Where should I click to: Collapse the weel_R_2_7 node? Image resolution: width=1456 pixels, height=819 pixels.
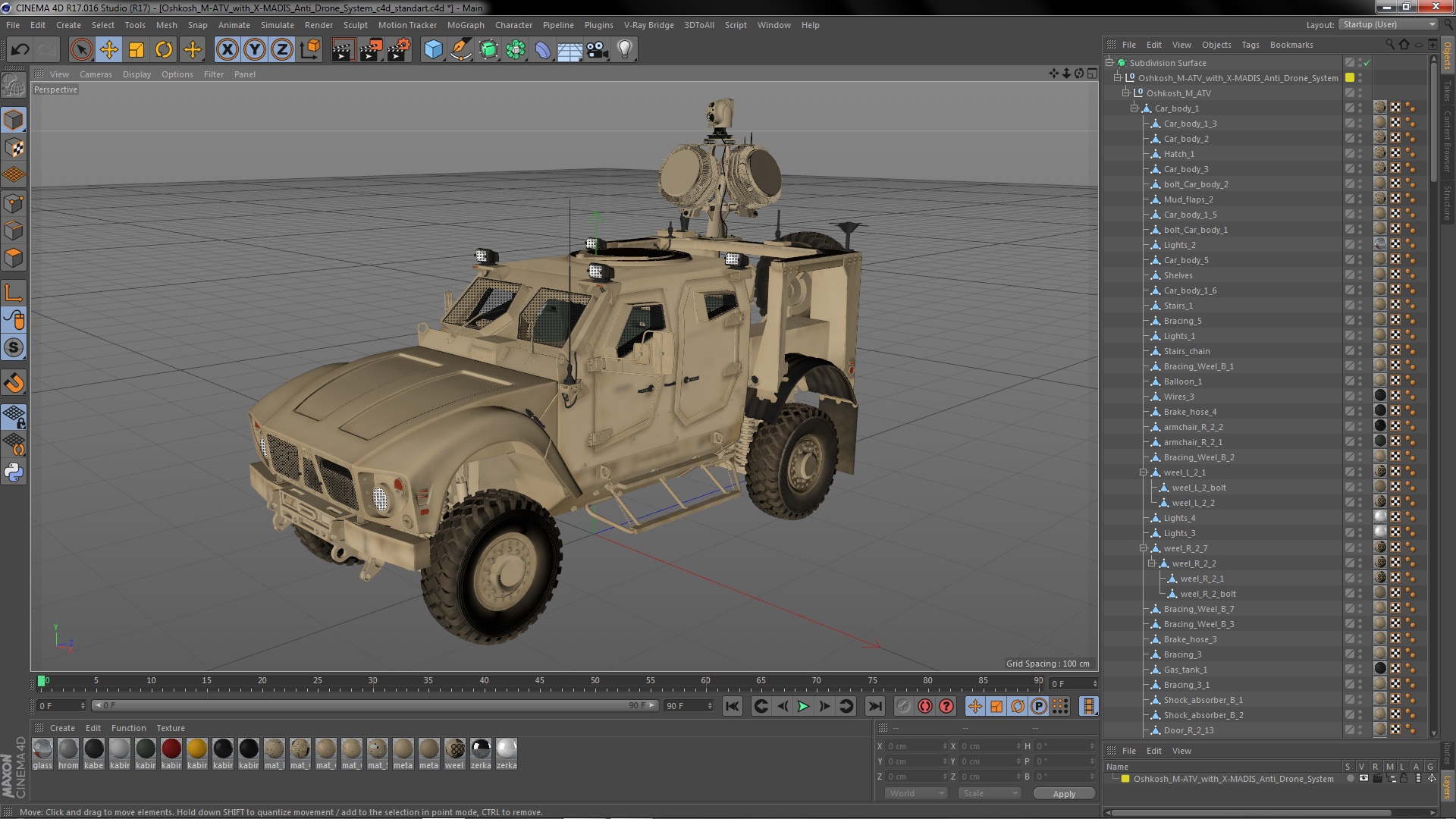(1143, 548)
